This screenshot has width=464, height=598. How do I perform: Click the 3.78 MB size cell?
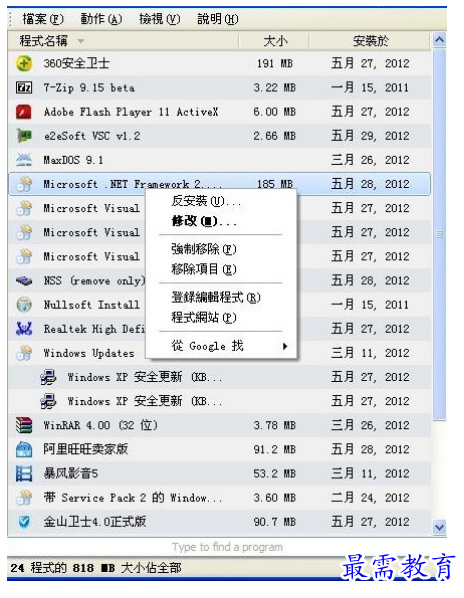click(275, 425)
